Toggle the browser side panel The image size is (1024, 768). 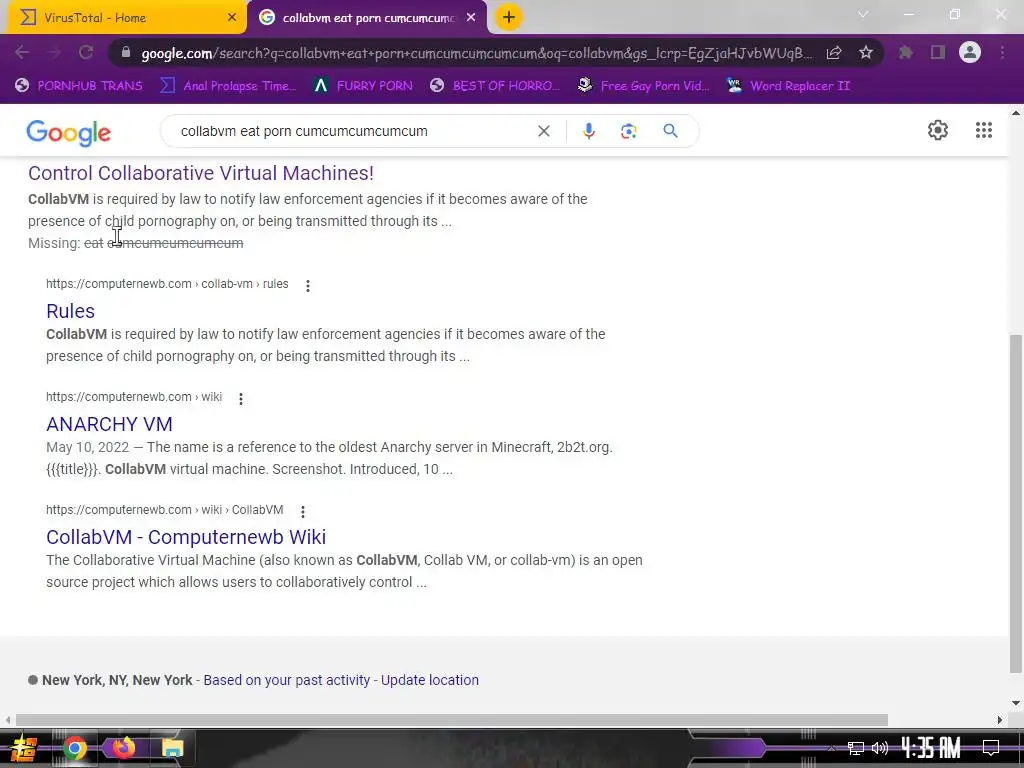938,52
